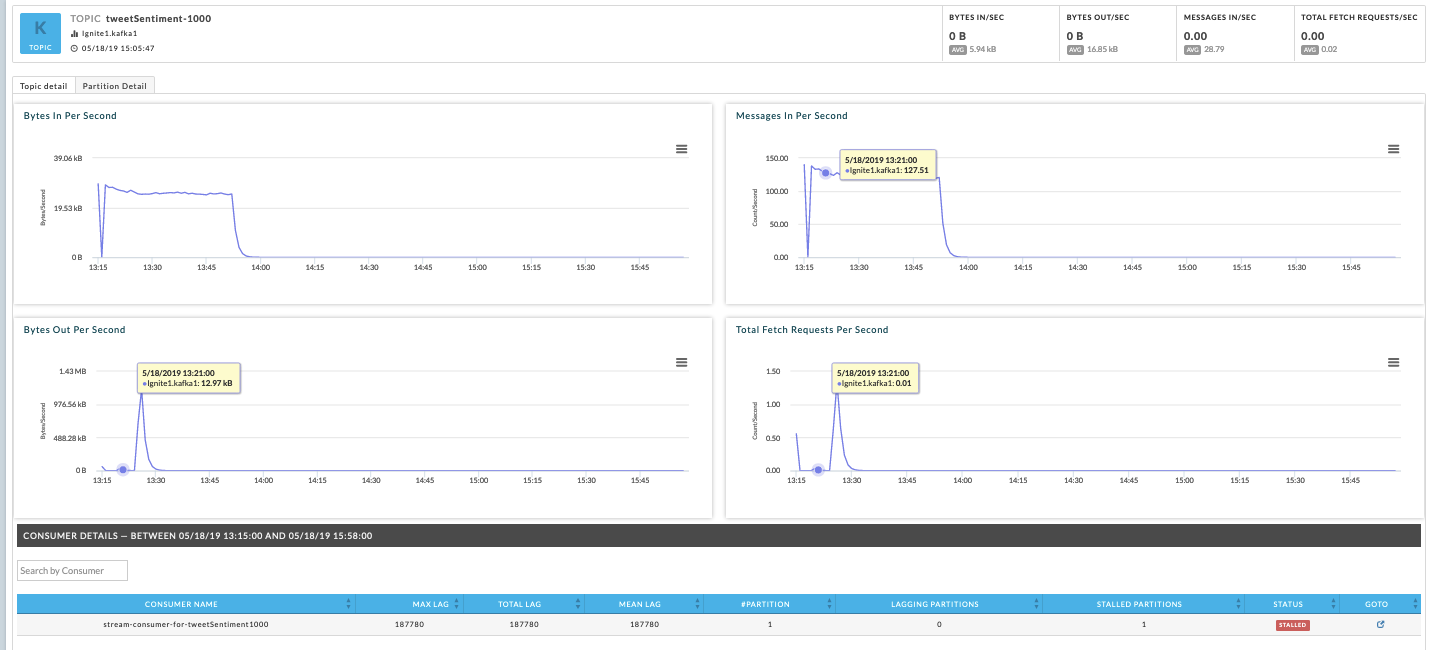This screenshot has width=1429, height=650.
Task: Click the clock icon beside the timestamp
Action: pos(74,48)
